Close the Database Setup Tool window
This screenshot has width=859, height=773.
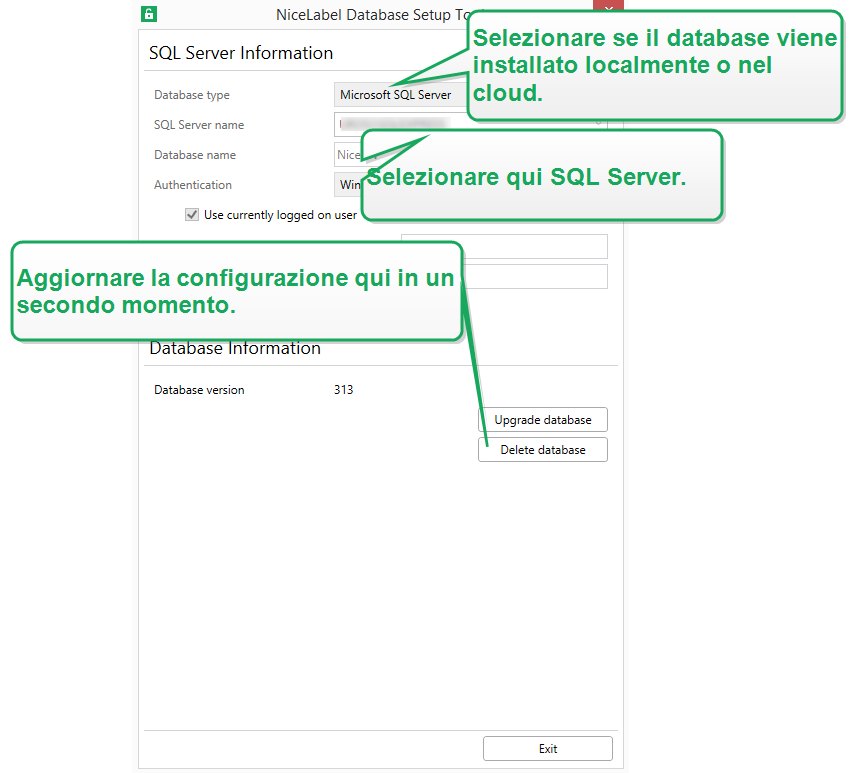(x=608, y=7)
